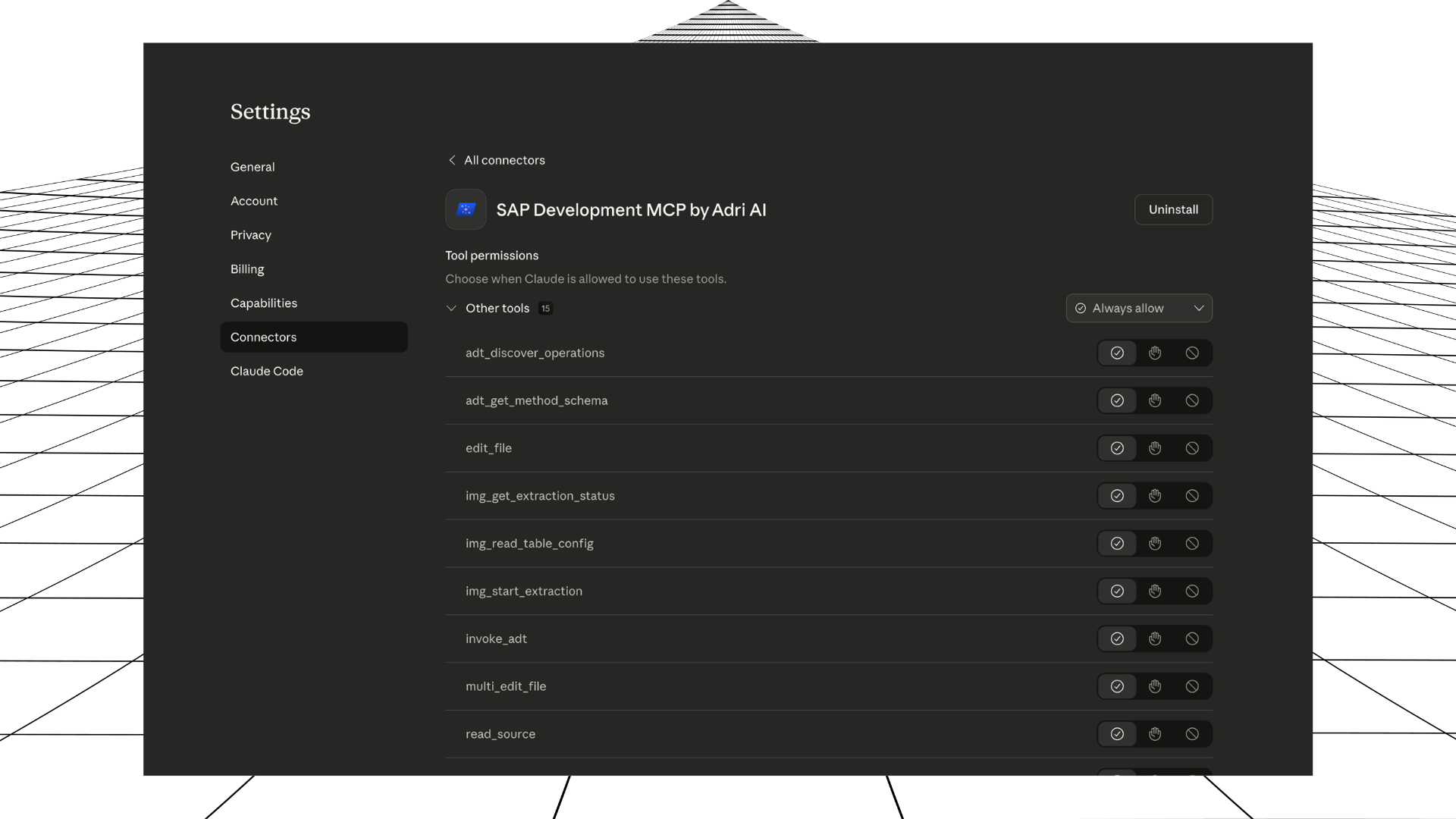Block the img_start_extraction tool
This screenshot has height=819, width=1456.
[x=1192, y=591]
